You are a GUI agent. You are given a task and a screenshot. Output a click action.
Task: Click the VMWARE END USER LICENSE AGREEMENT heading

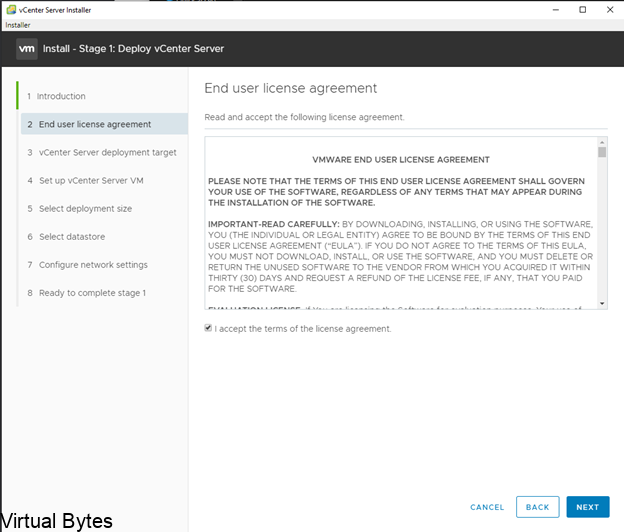point(401,160)
